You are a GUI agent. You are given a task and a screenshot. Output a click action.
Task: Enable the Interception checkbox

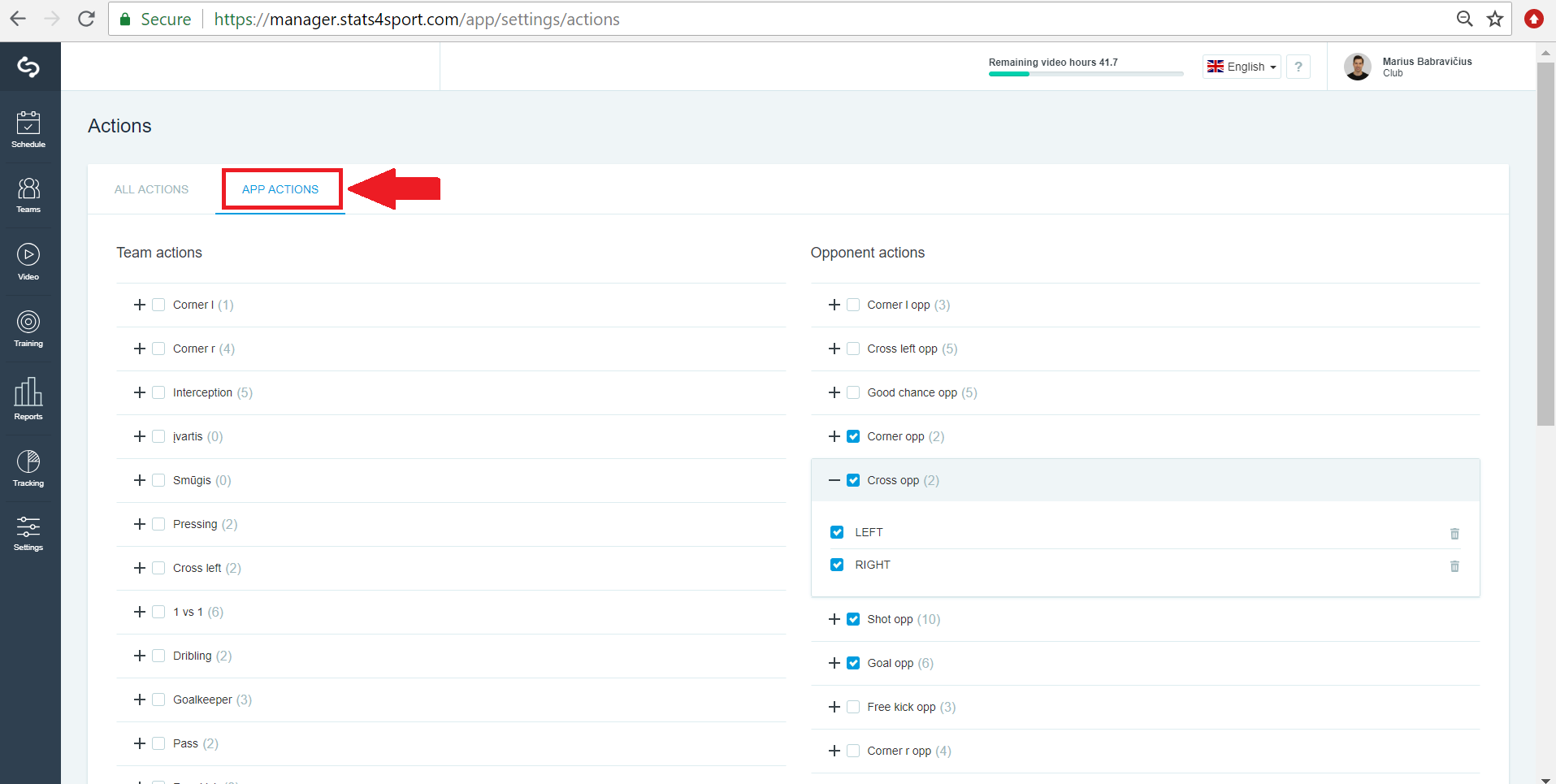tap(158, 392)
